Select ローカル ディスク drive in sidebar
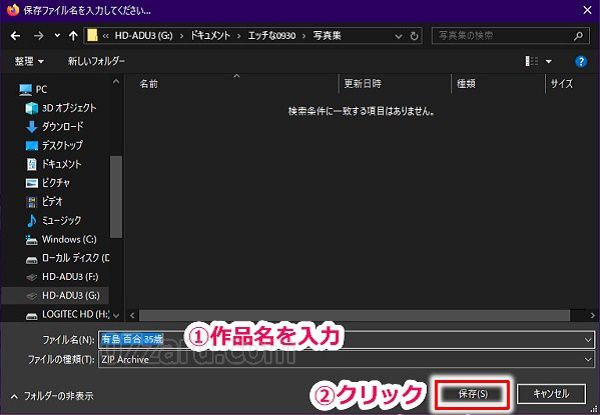600x415 pixels. pos(67,258)
